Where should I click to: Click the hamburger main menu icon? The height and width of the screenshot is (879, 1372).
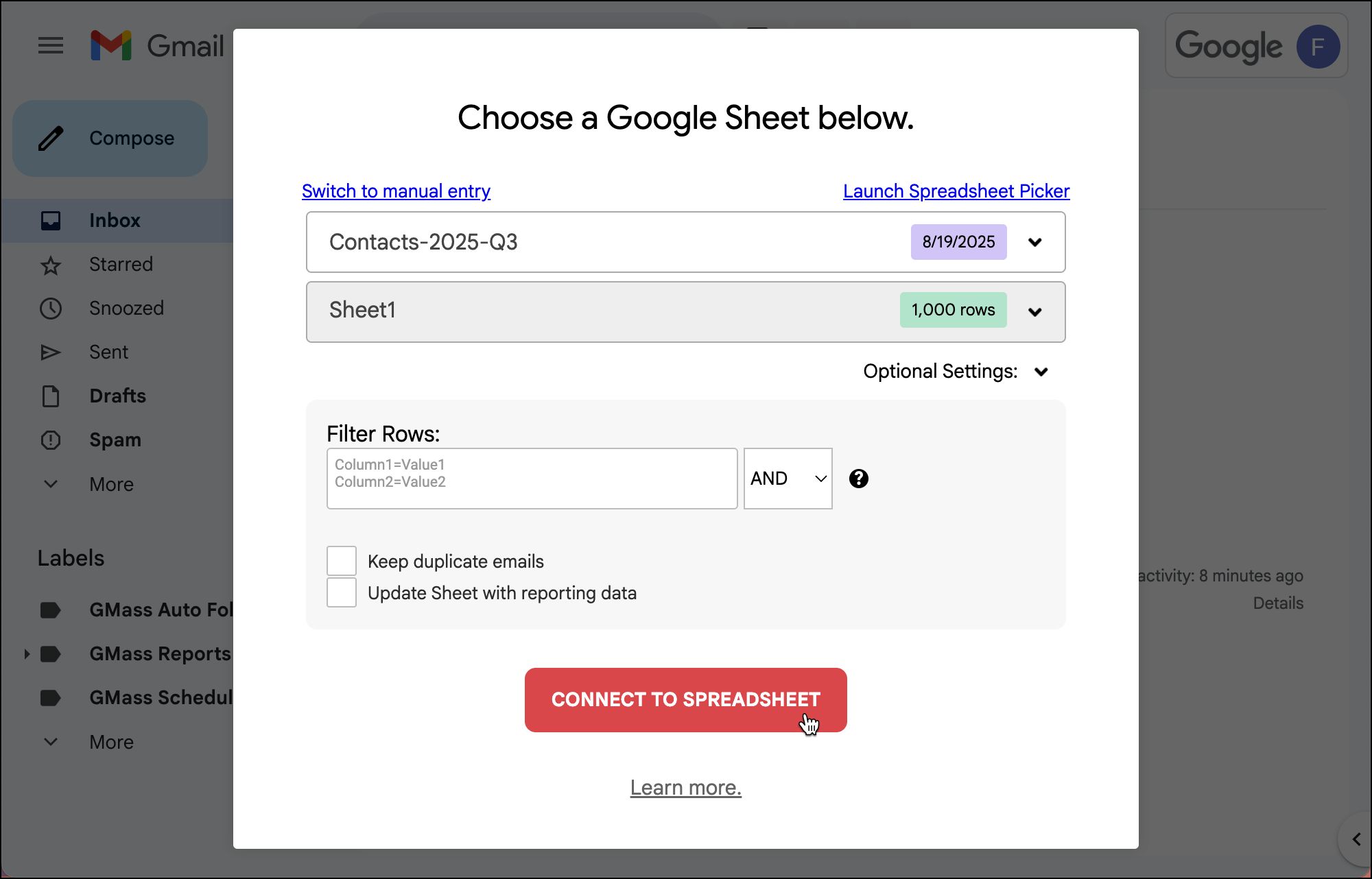50,46
